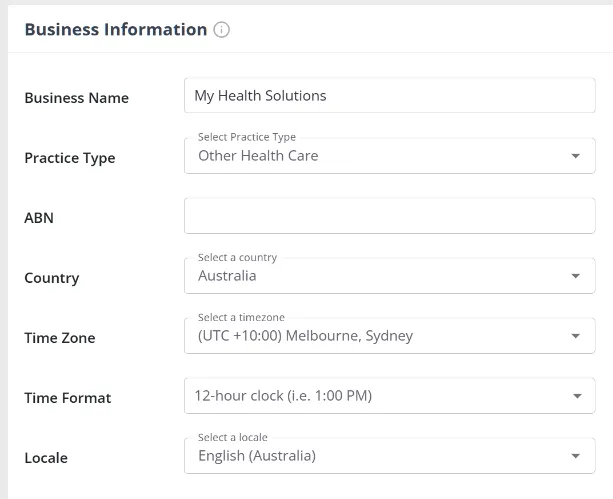The width and height of the screenshot is (613, 499).
Task: Open the Country dropdown showing Australia
Action: [390, 276]
